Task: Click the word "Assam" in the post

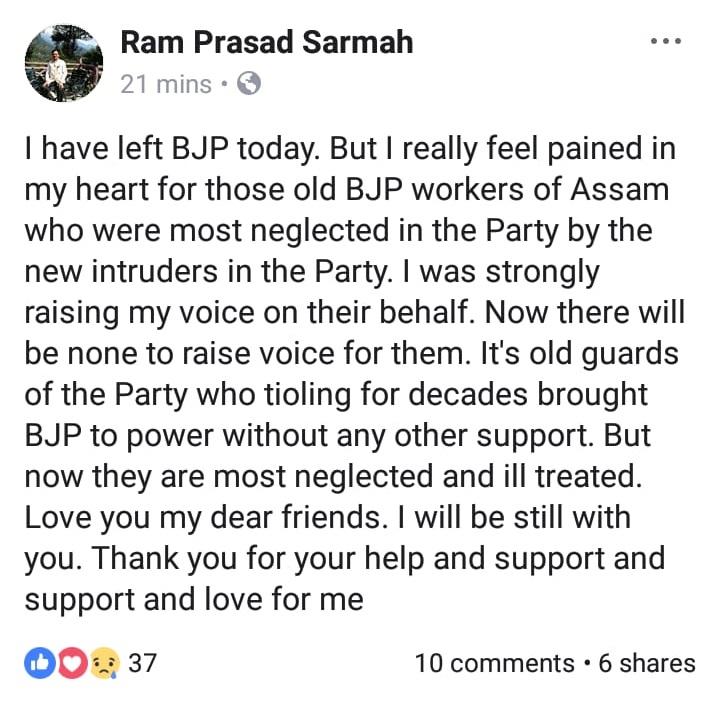Action: 619,189
